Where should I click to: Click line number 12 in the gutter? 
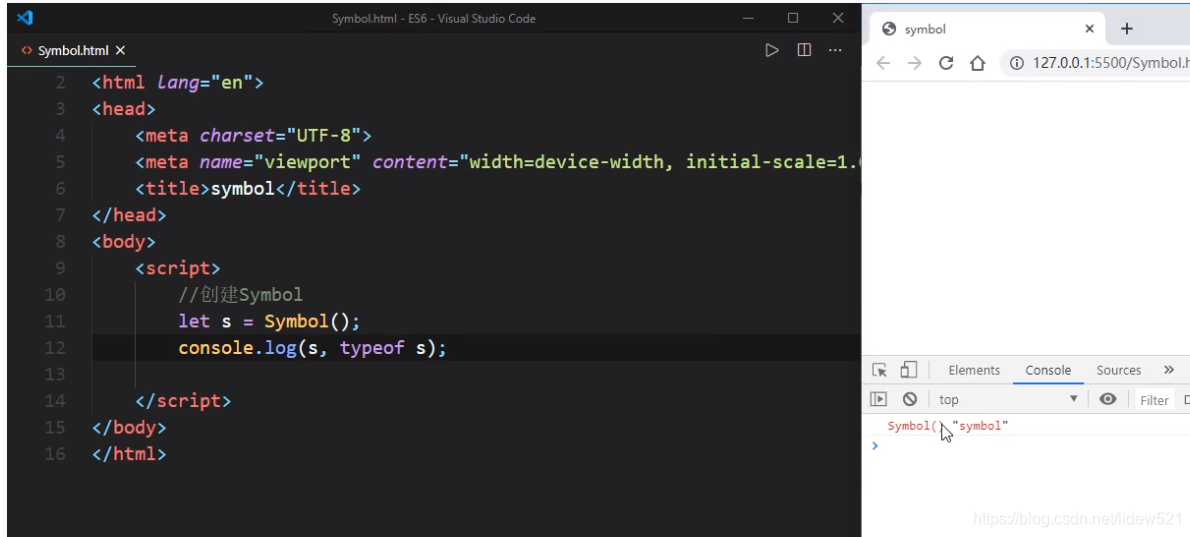pyautogui.click(x=55, y=347)
